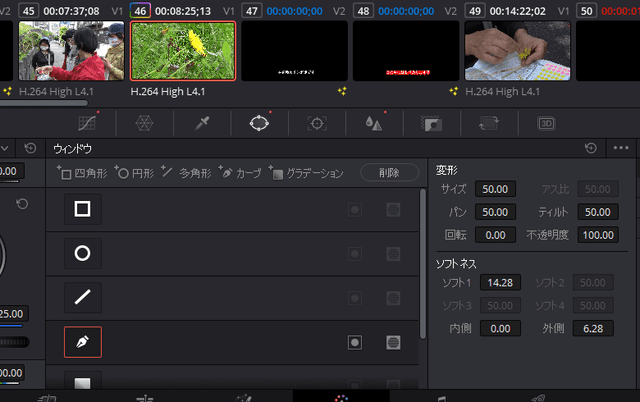
Task: Edit the ティルト value field
Action: [598, 212]
